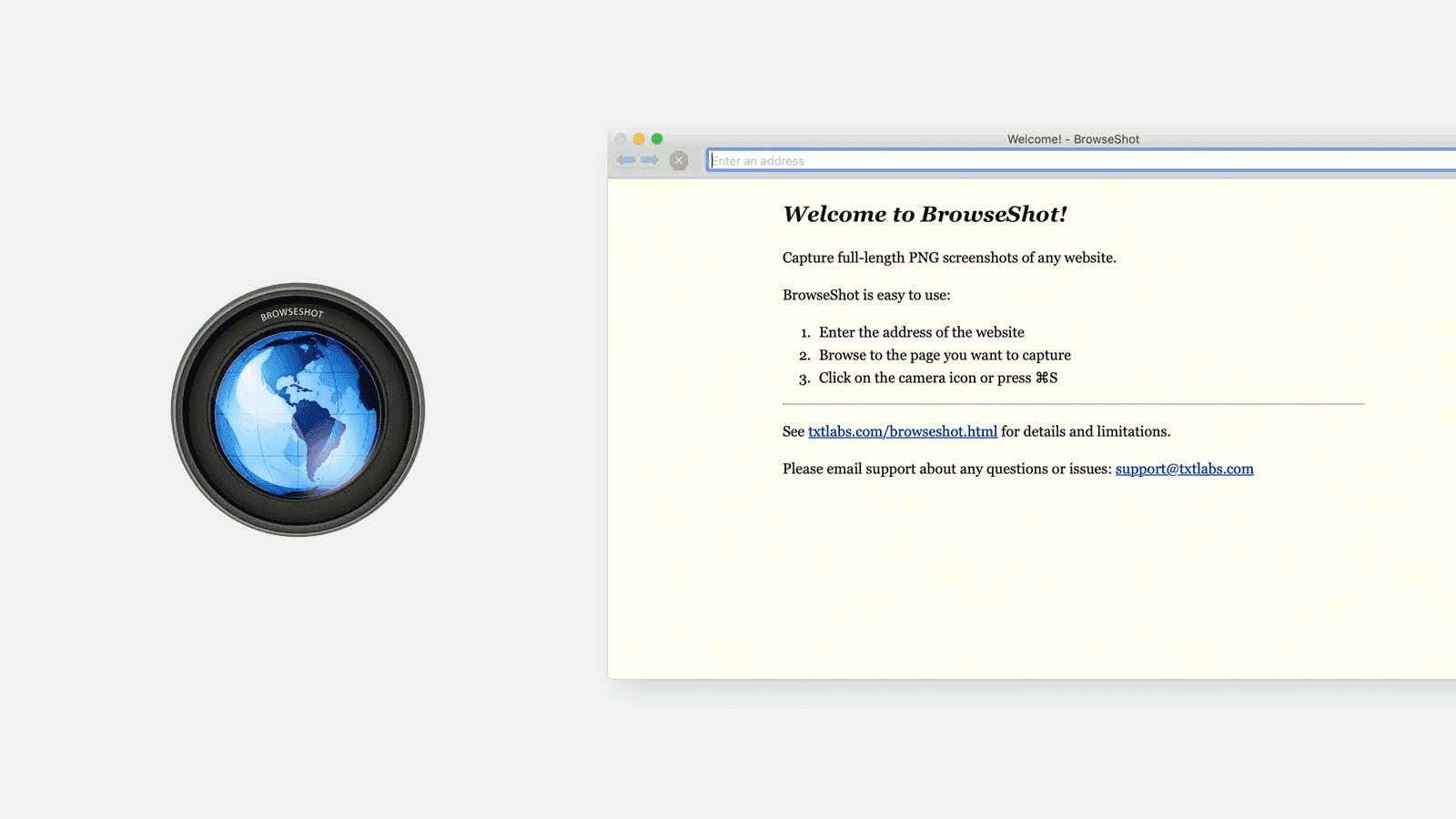
Task: Click the "BrowseShot is easy to use:" line
Action: pyautogui.click(x=866, y=295)
